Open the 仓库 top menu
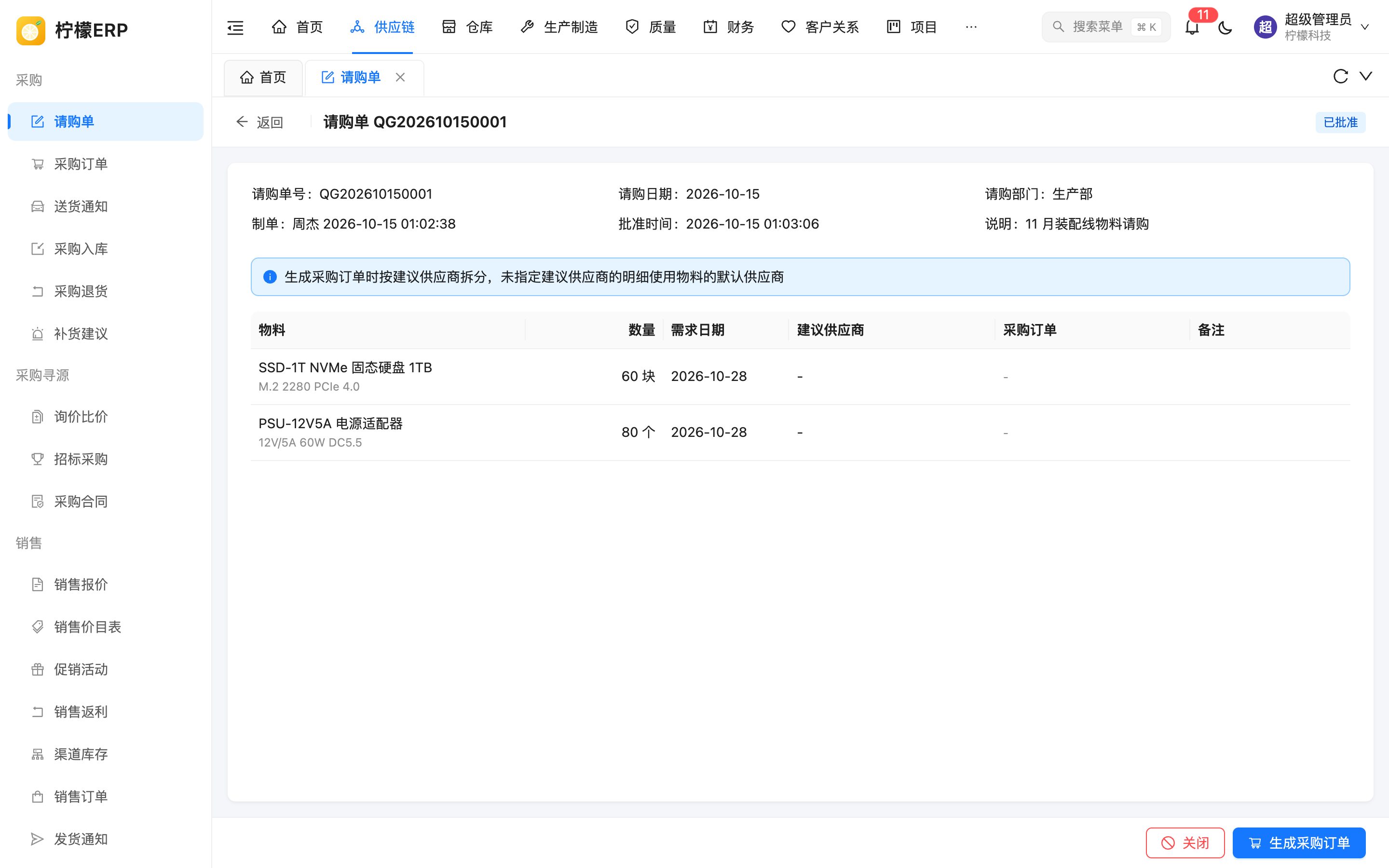This screenshot has height=868, width=1389. pyautogui.click(x=467, y=27)
